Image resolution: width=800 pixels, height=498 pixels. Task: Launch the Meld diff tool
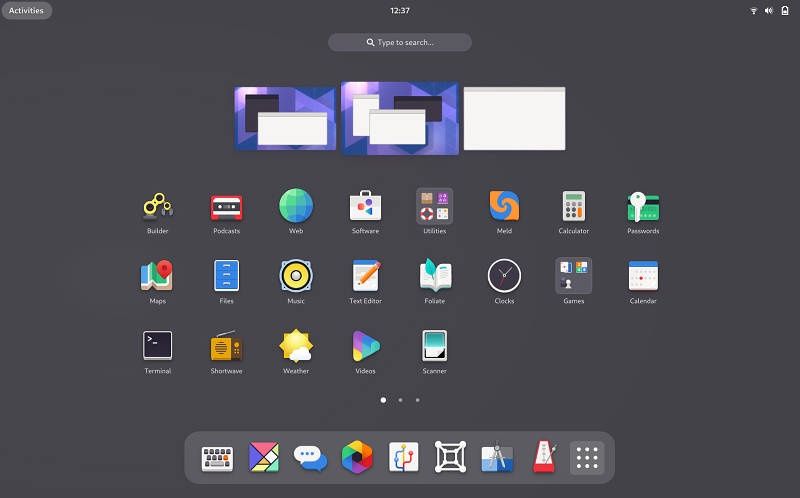coord(504,206)
